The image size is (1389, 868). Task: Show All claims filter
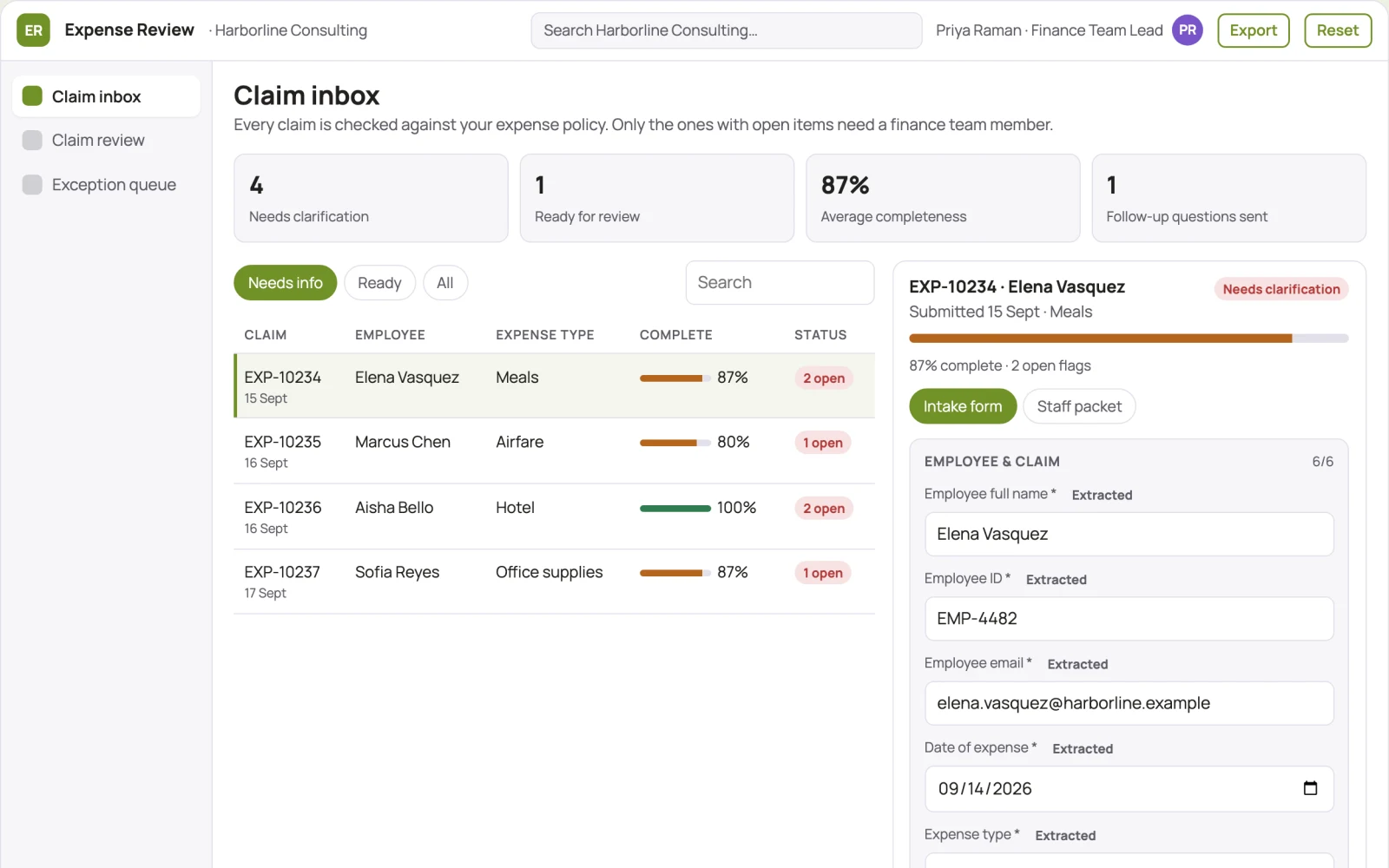tap(445, 283)
